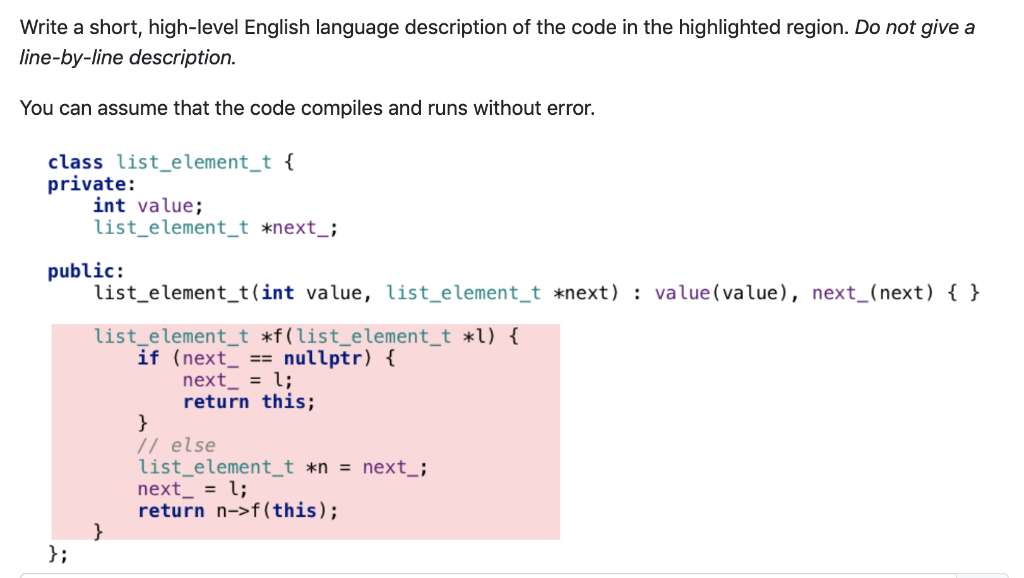
Task: Click the "// else" comment
Action: 176,445
